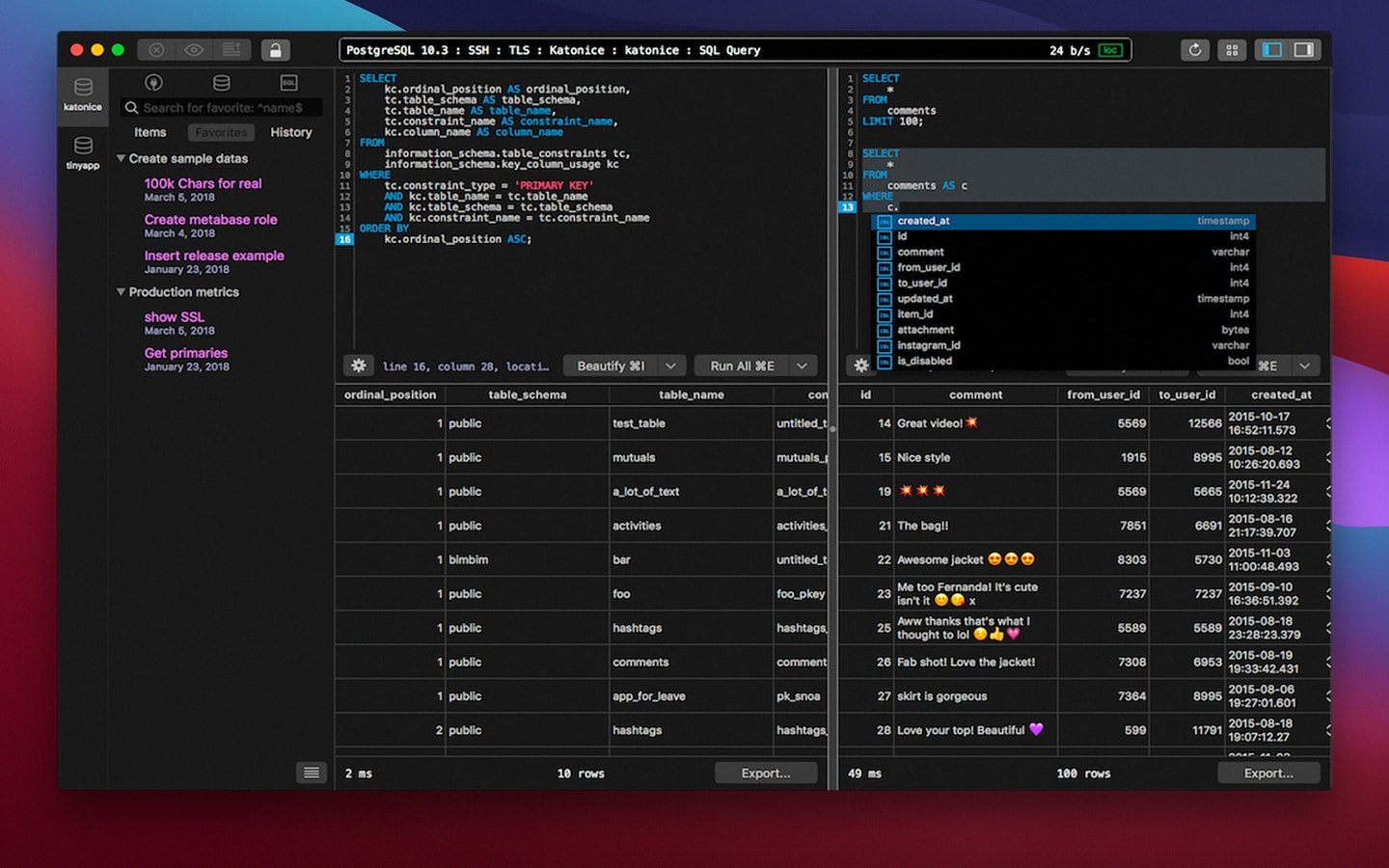Toggle the right sidebar panel button
Viewport: 1389px width, 868px height.
[1304, 50]
